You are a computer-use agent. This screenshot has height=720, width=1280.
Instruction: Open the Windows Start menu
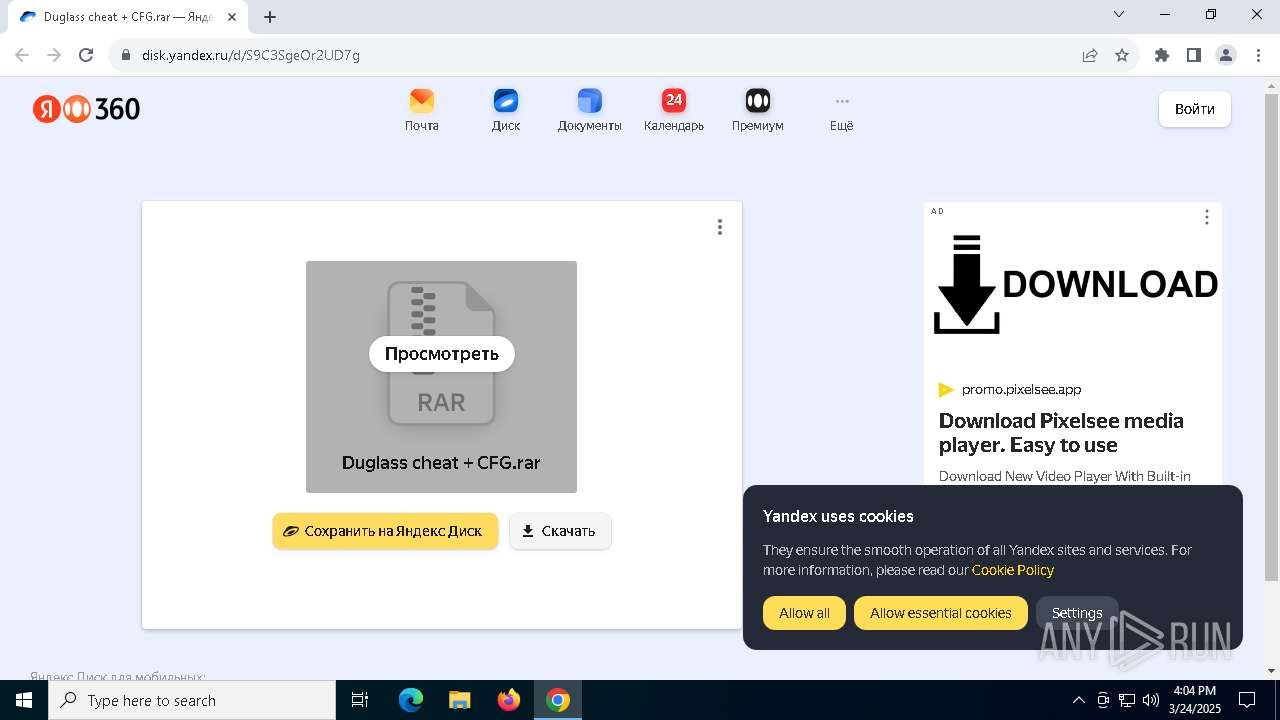coord(24,700)
